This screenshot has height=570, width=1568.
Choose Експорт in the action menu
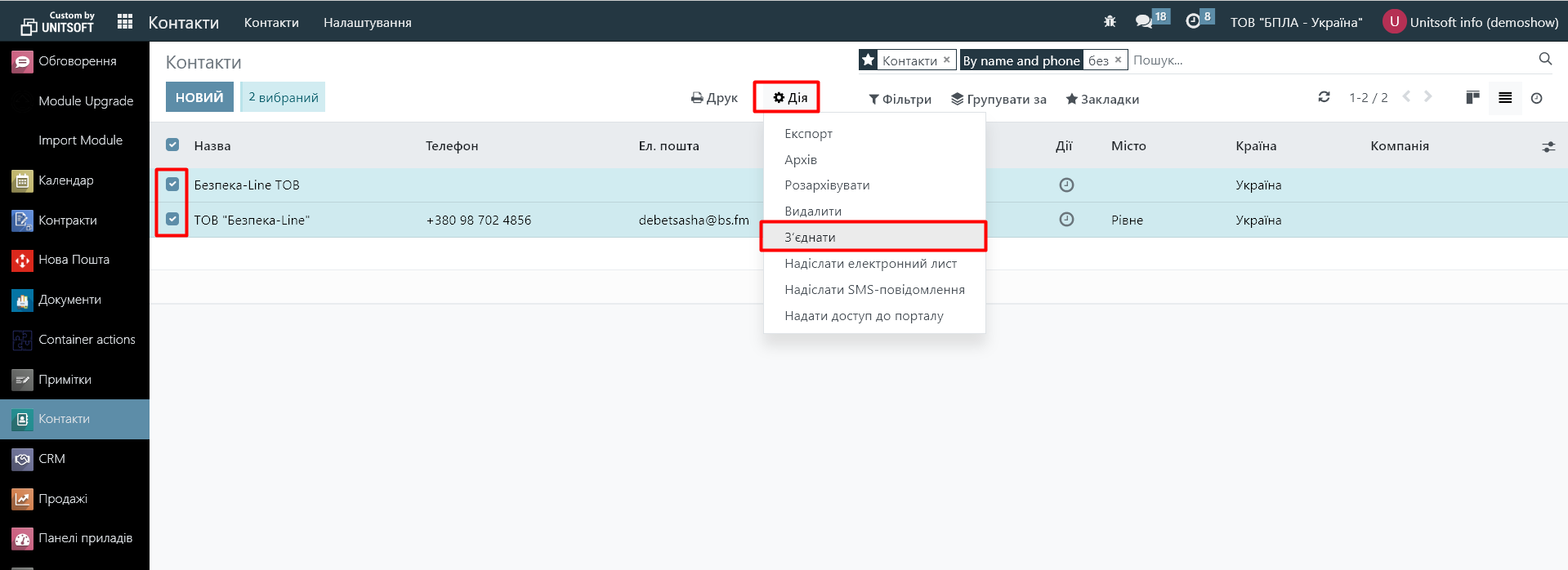(808, 133)
